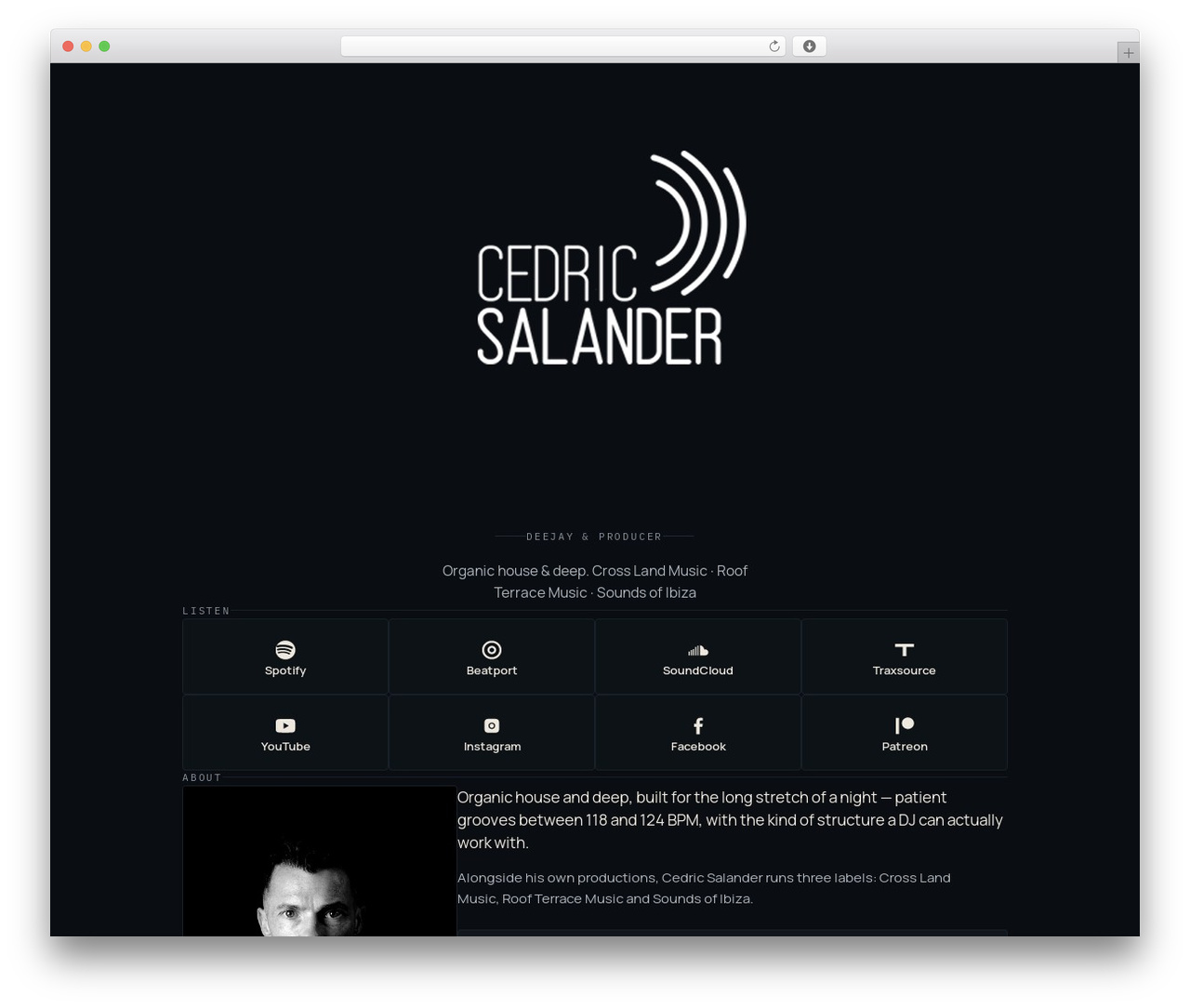Minimize the browser window
Screen dimensions: 1190x1008
[x=86, y=46]
